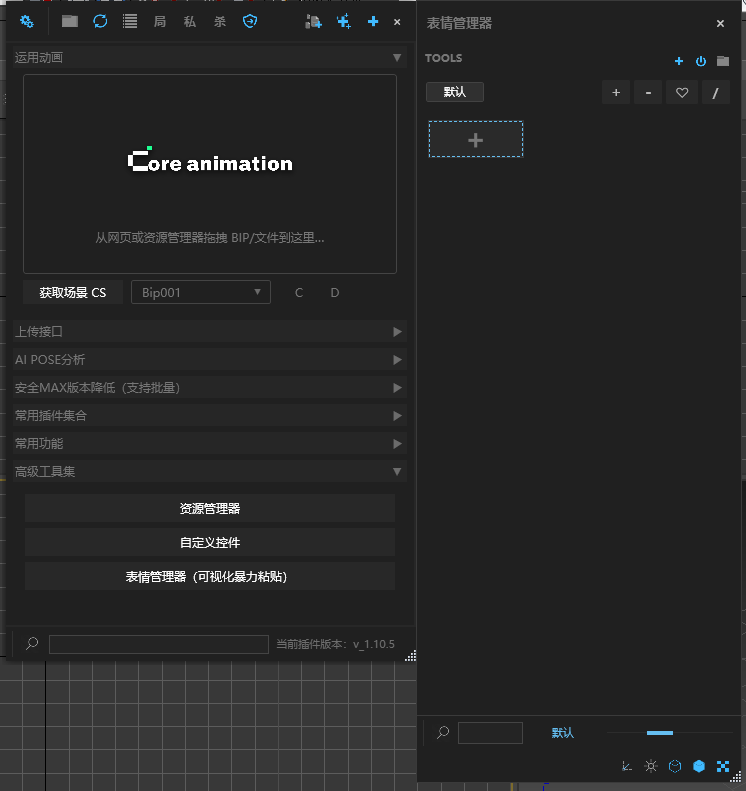
Task: Click the gray + button in 表情管理器
Action: click(616, 93)
